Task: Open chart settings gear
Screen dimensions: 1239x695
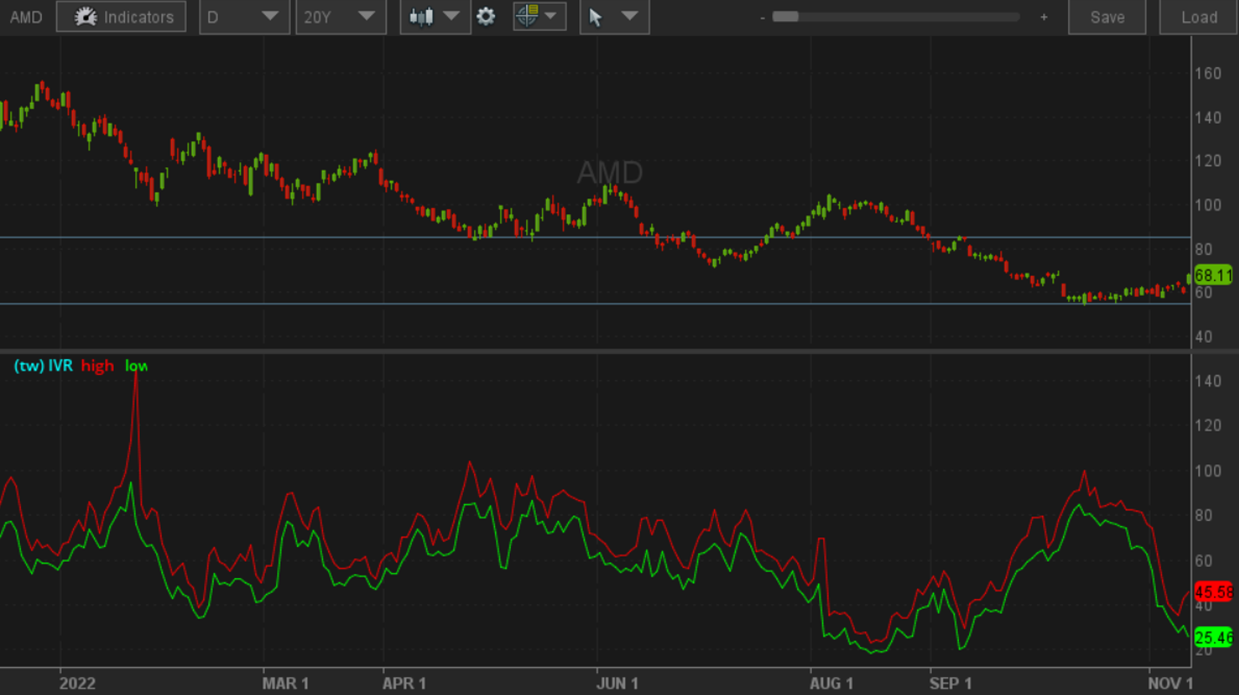Action: pos(486,17)
